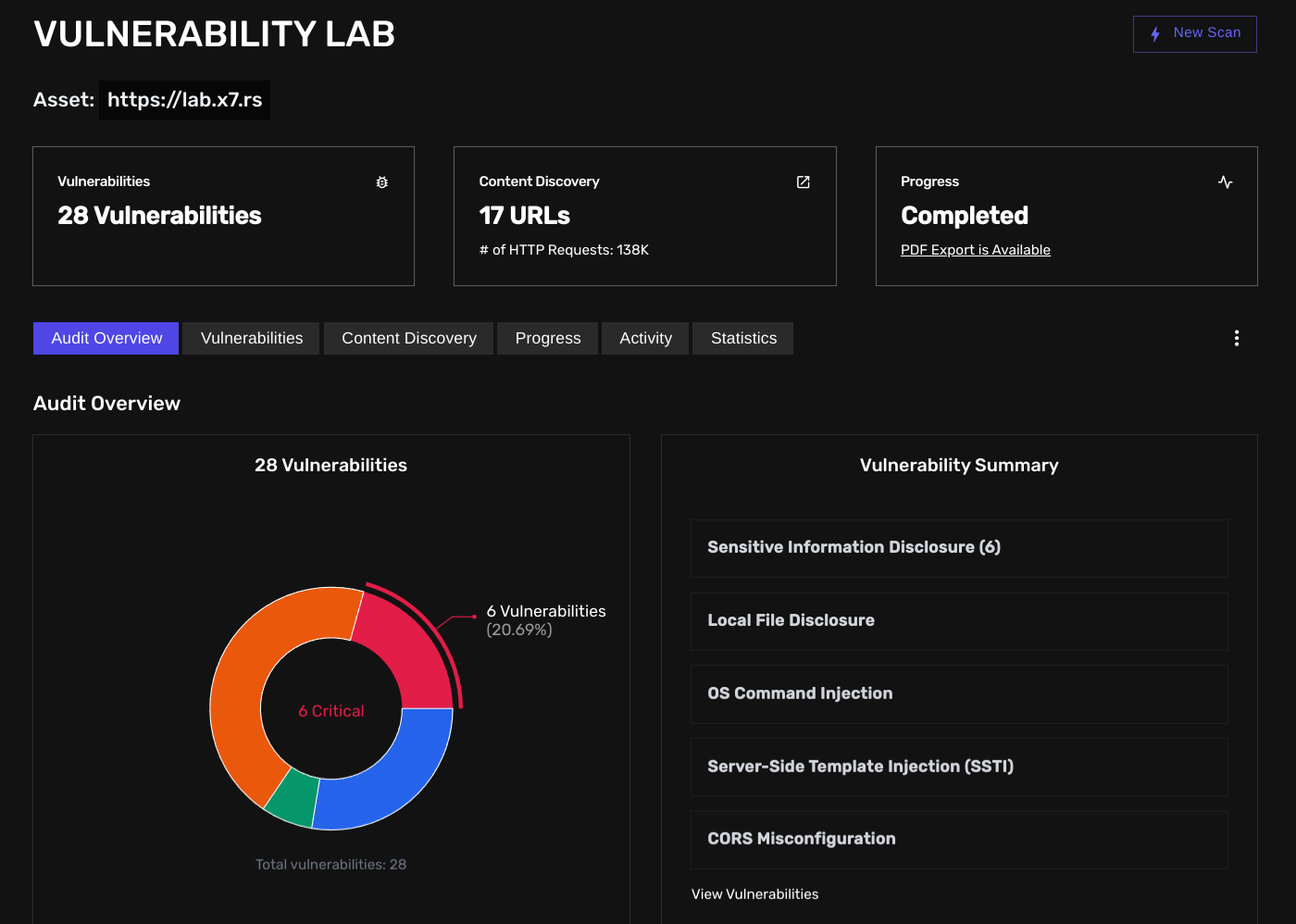Open the Local File Disclosure entry
The image size is (1296, 924).
959,621
